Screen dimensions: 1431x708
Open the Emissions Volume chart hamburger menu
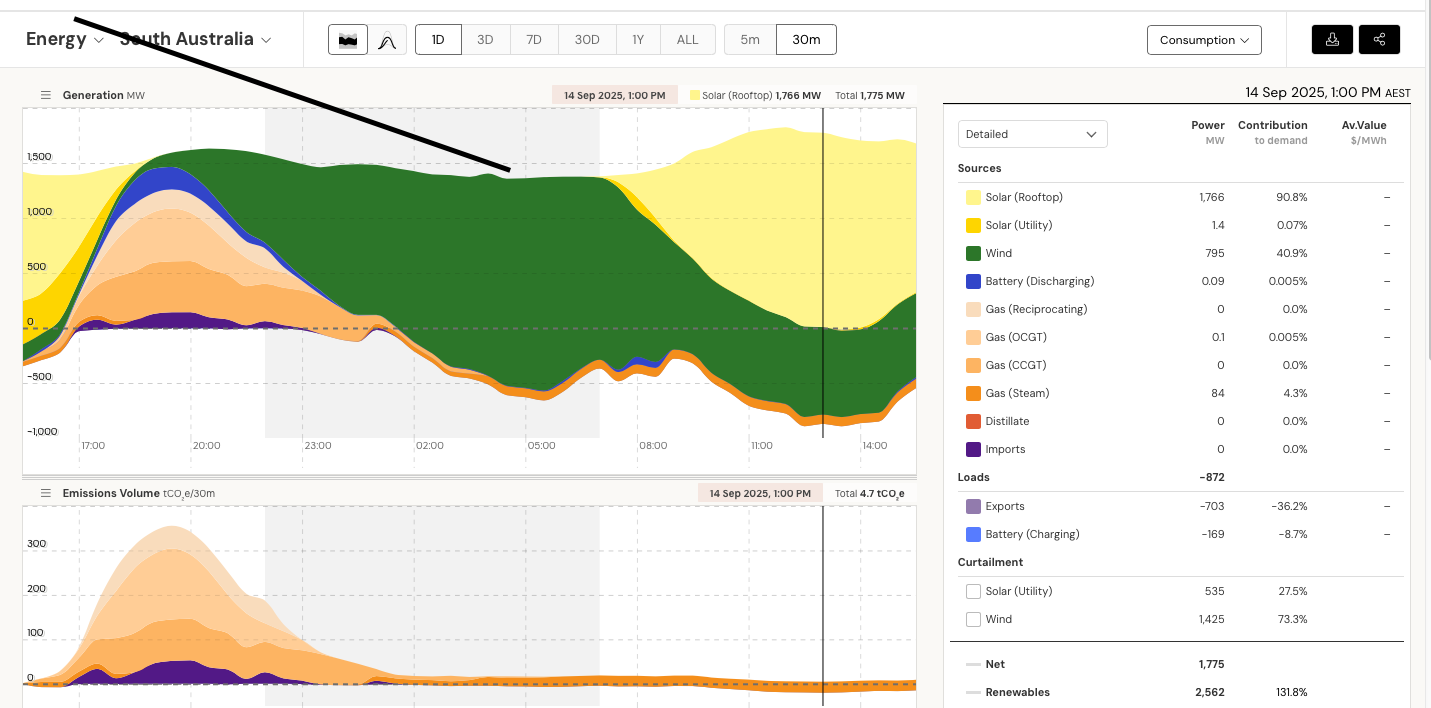point(46,493)
